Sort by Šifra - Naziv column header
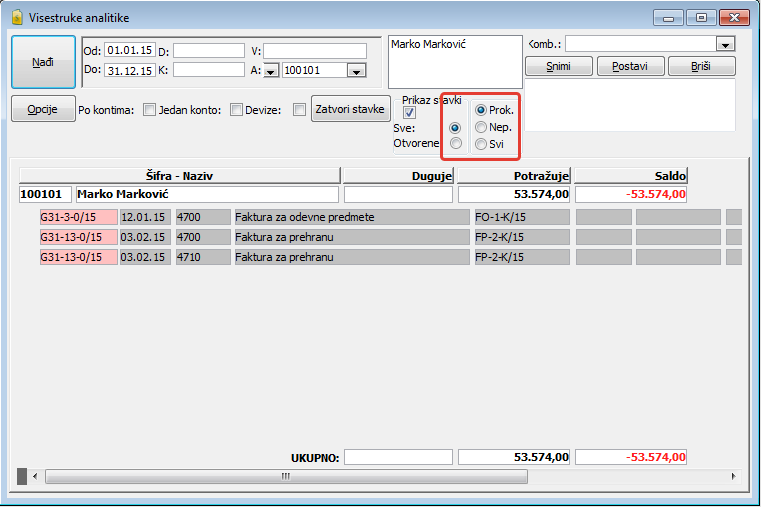Screen dimensions: 761x507 coord(180,175)
